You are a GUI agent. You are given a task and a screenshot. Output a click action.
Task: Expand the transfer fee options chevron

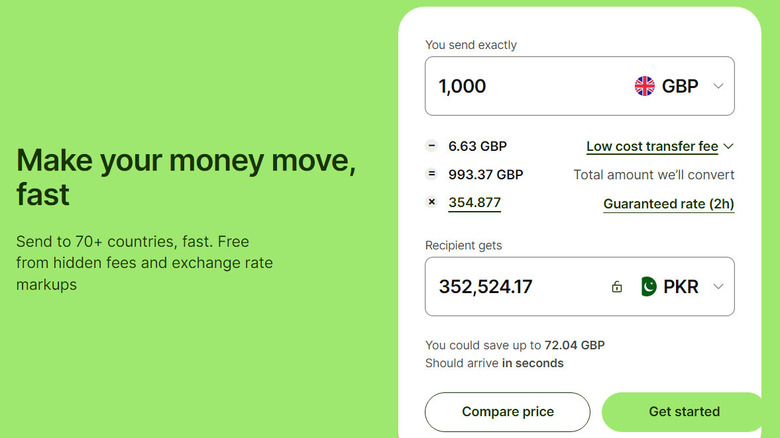(x=728, y=146)
